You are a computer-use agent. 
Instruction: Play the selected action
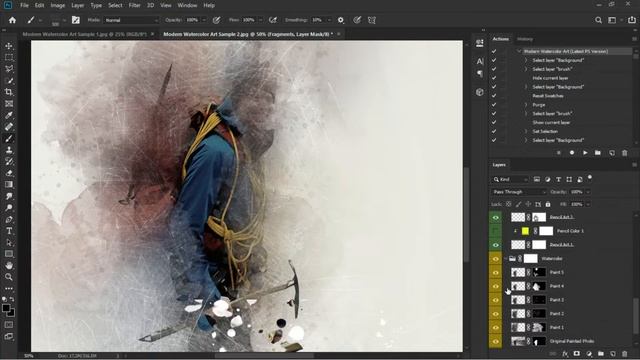[x=585, y=153]
